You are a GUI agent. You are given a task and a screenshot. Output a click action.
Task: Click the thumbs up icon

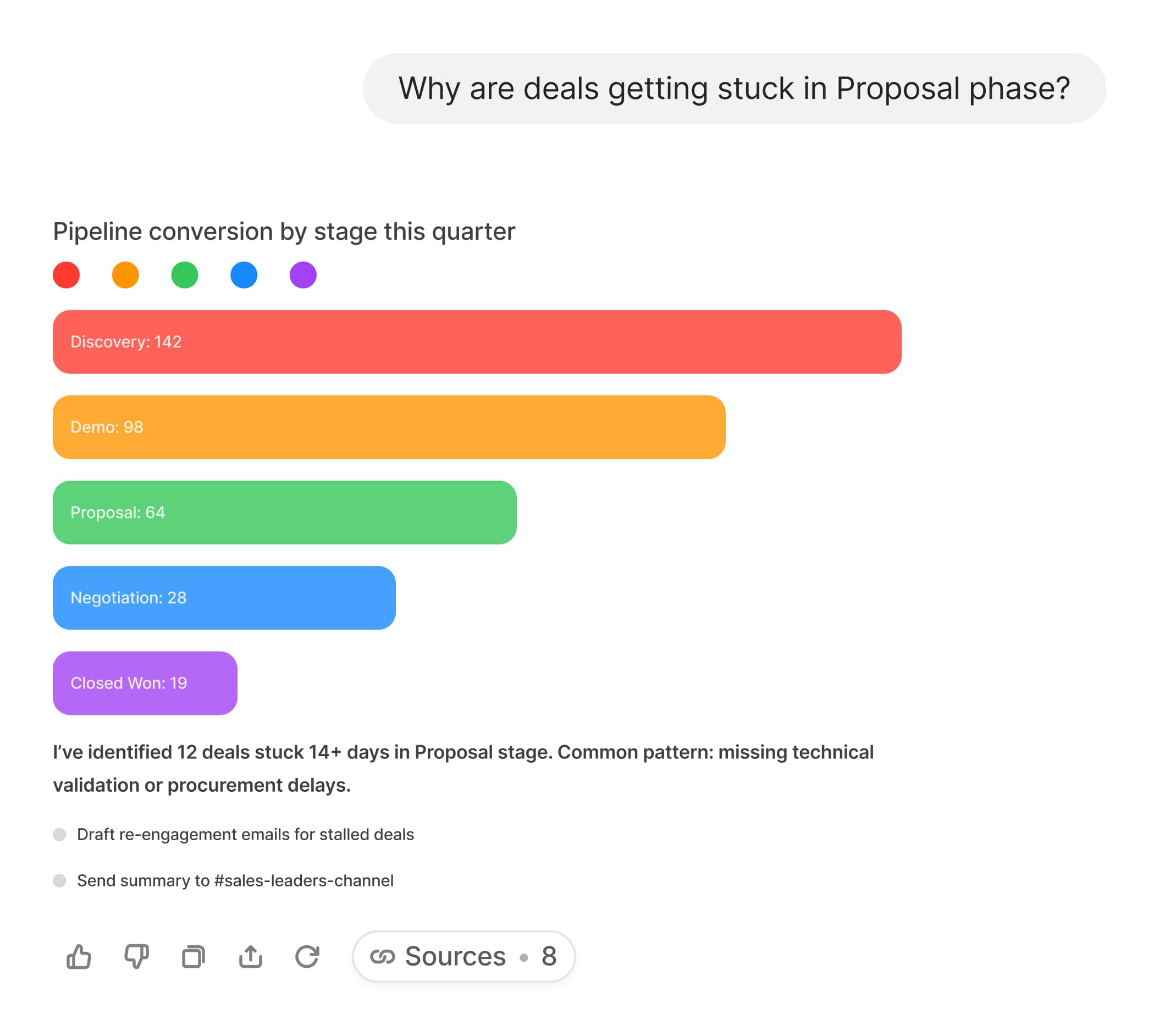(x=79, y=957)
